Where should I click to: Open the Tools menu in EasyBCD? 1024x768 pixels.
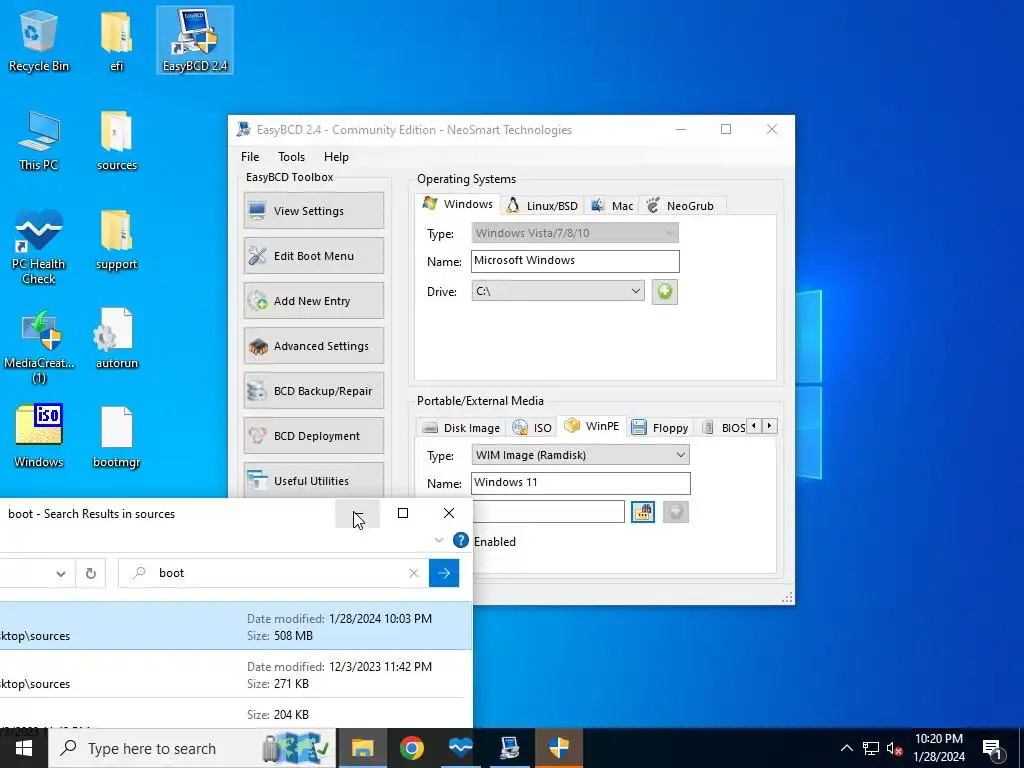[291, 157]
